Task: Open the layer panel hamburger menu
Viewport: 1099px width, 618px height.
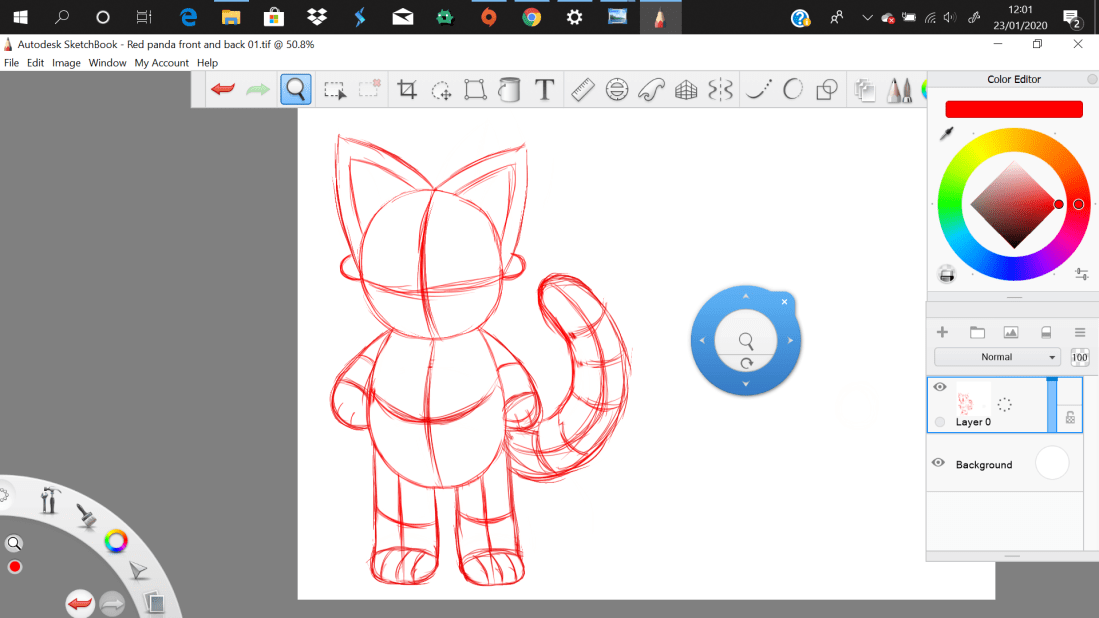Action: click(1080, 332)
